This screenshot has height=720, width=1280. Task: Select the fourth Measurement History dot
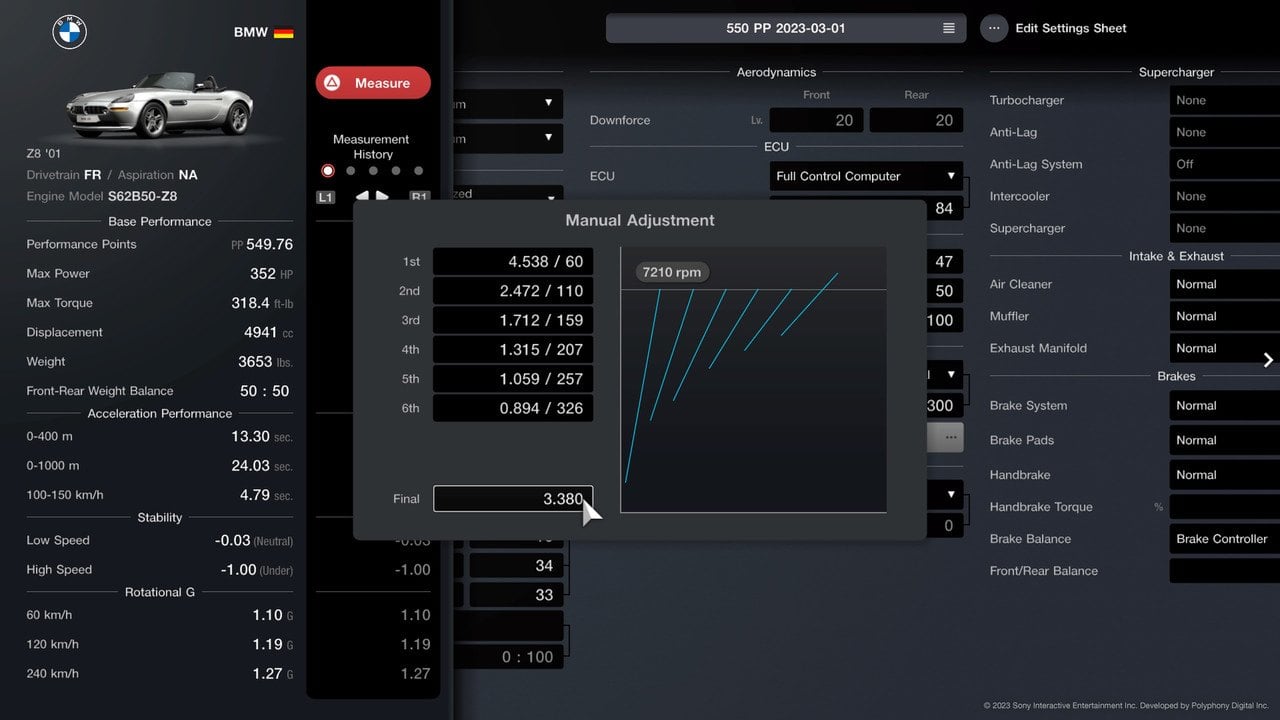396,171
